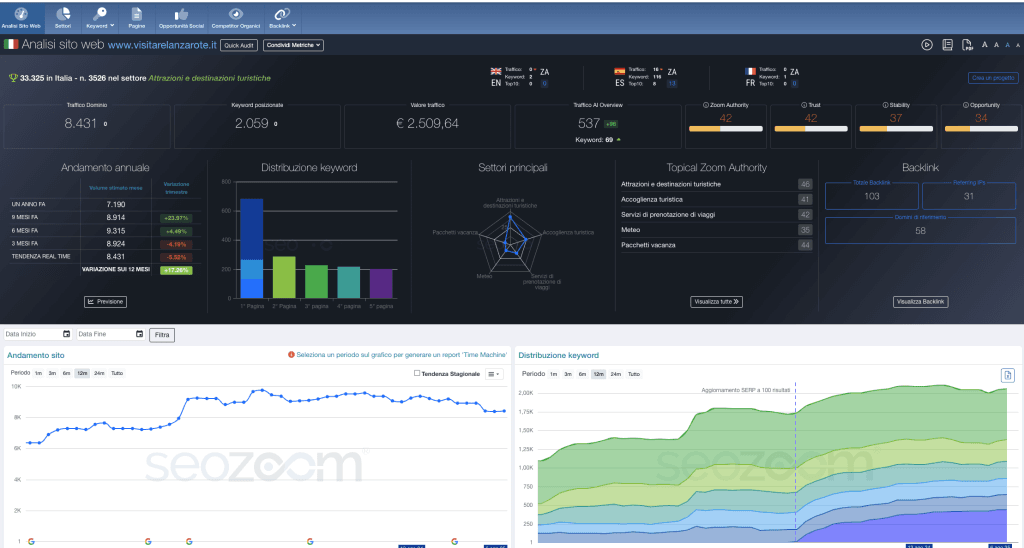Click the Filtra button
This screenshot has height=548, width=1024.
(162, 335)
